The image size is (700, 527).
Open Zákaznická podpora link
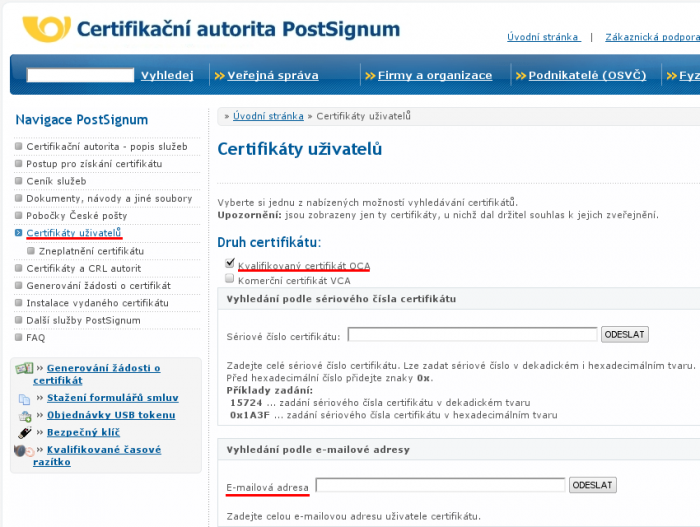point(652,37)
